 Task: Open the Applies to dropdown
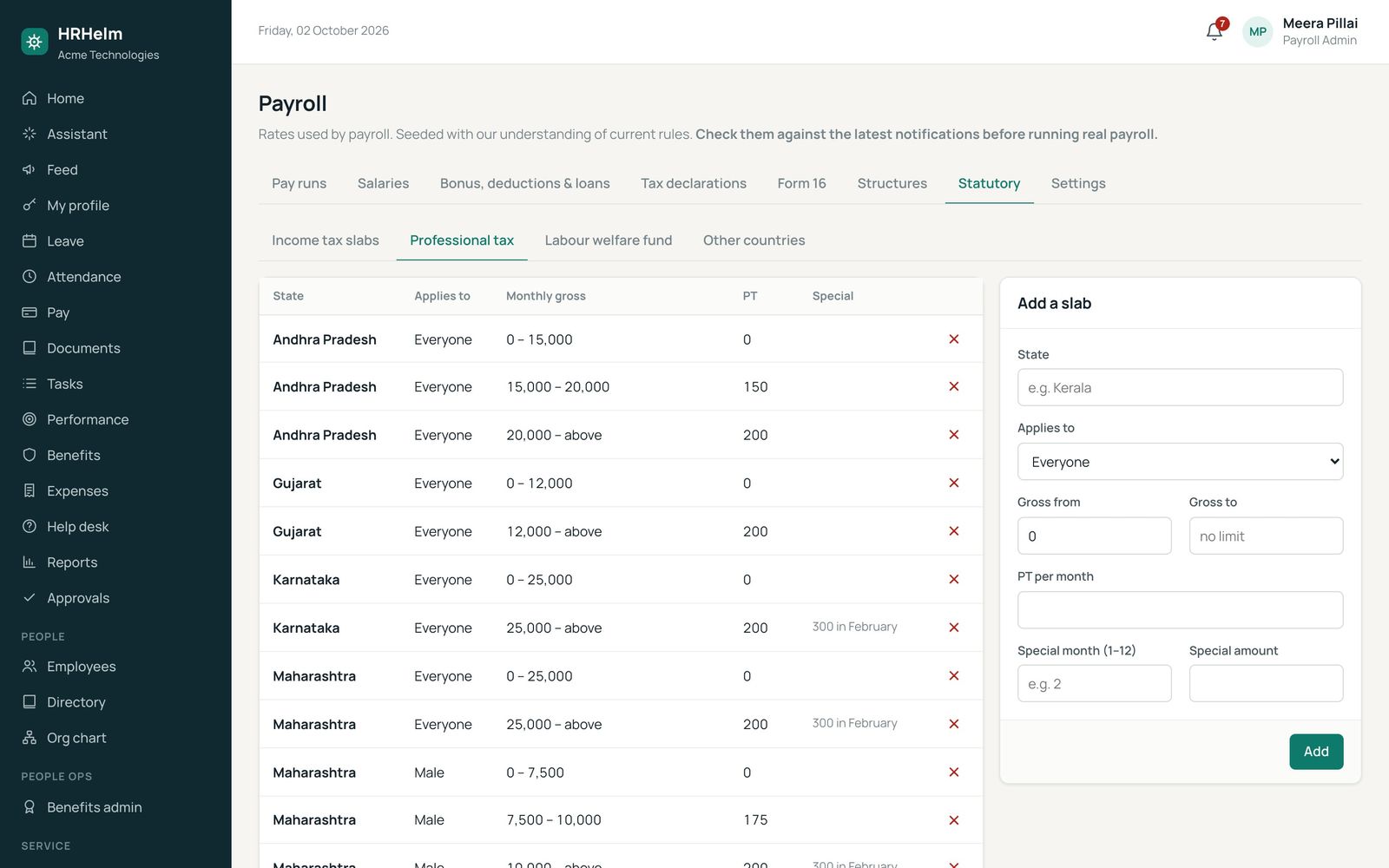tap(1180, 462)
